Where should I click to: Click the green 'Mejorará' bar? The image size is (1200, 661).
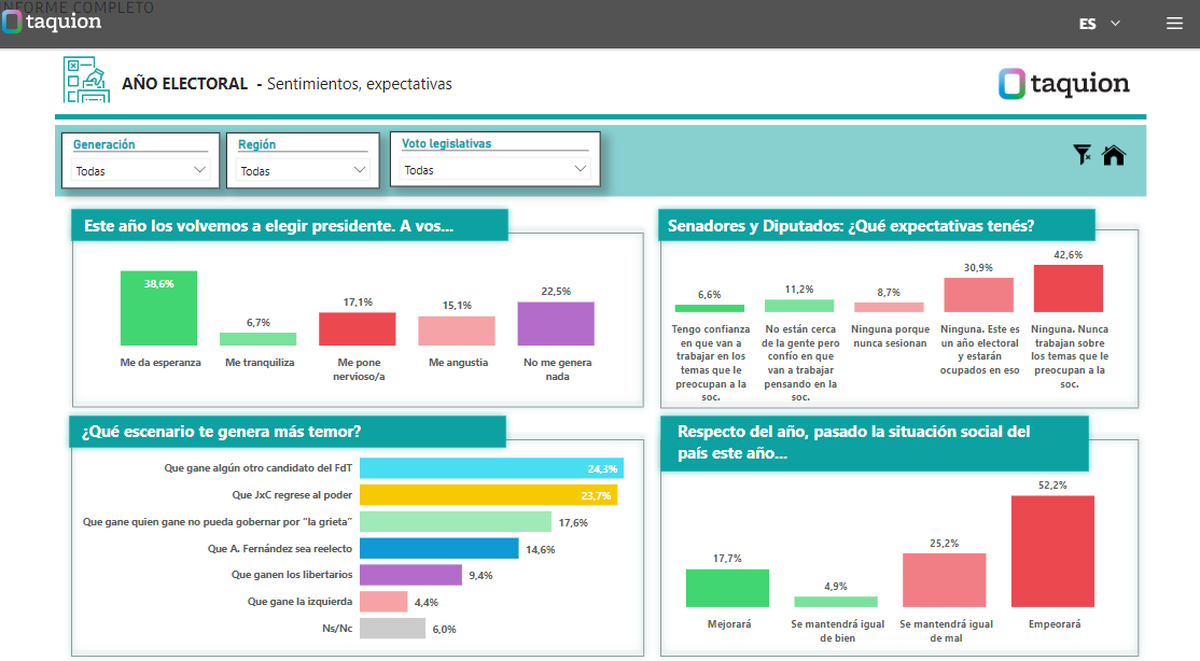click(727, 588)
